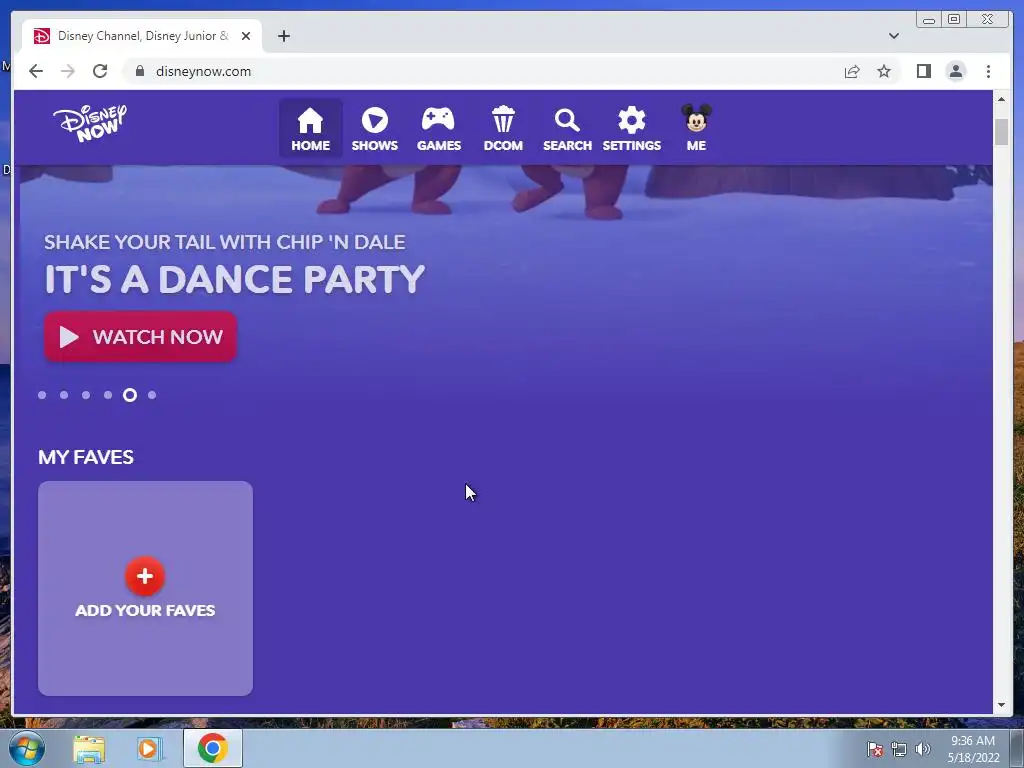Click the lock site information icon
The height and width of the screenshot is (768, 1024).
point(139,71)
